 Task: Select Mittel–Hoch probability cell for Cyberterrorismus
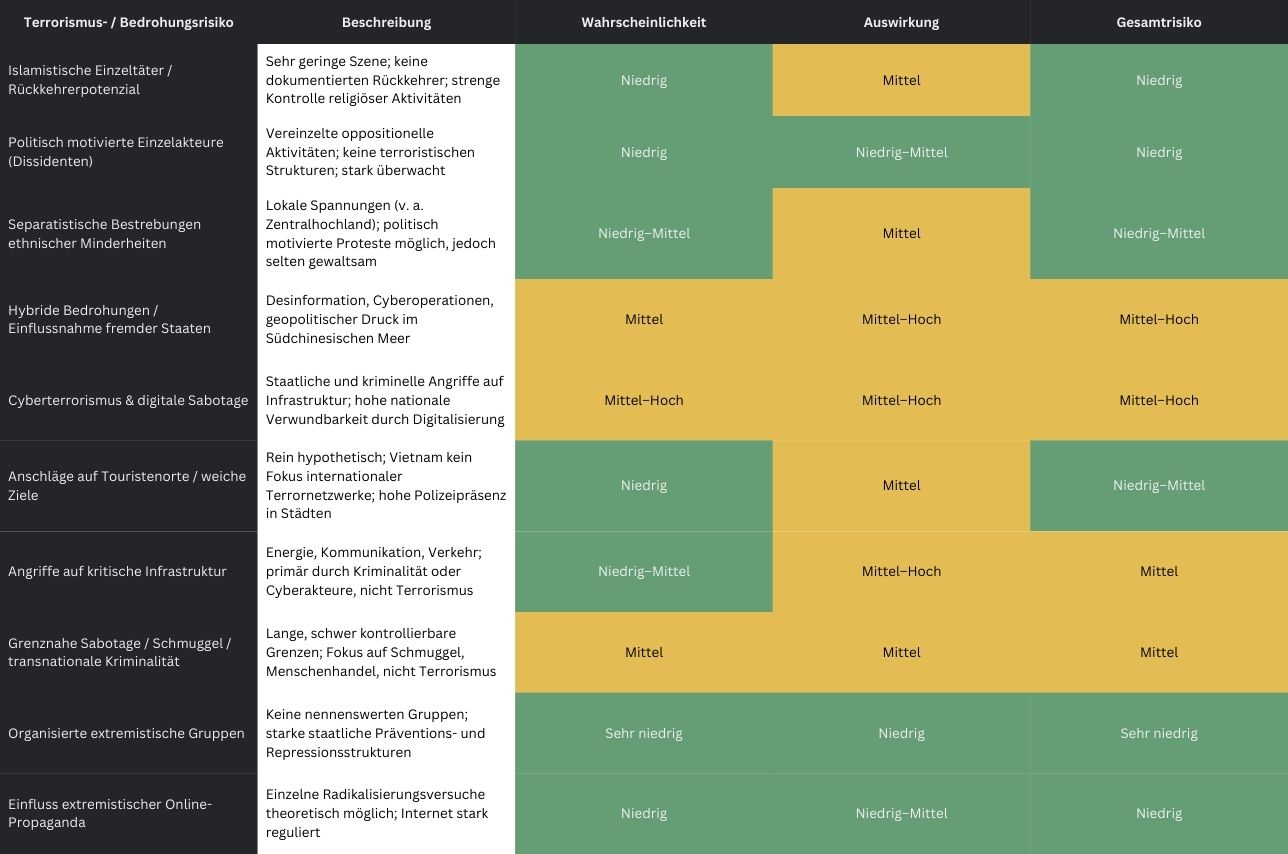click(643, 400)
